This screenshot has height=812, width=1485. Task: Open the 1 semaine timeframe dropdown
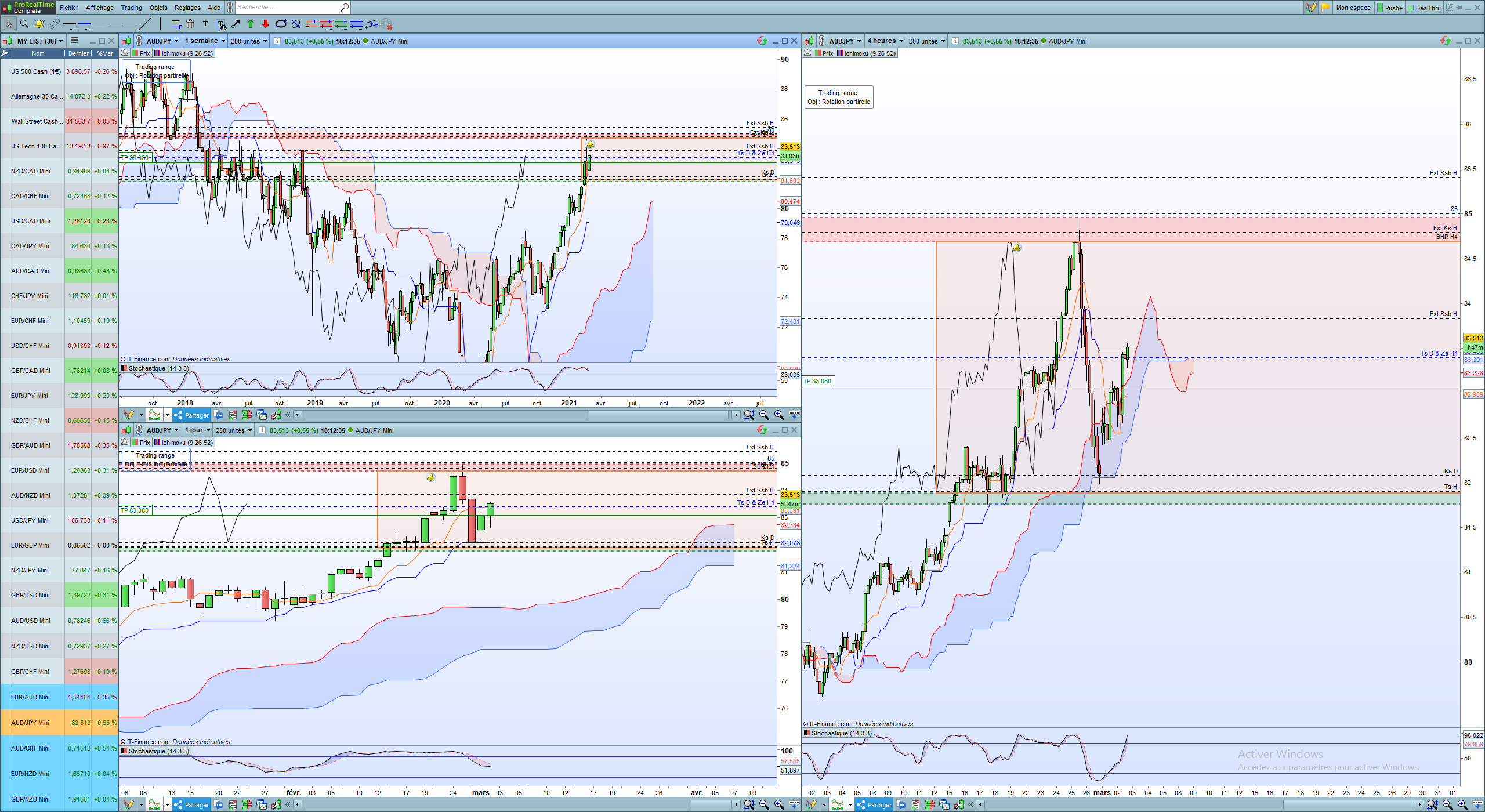click(205, 41)
